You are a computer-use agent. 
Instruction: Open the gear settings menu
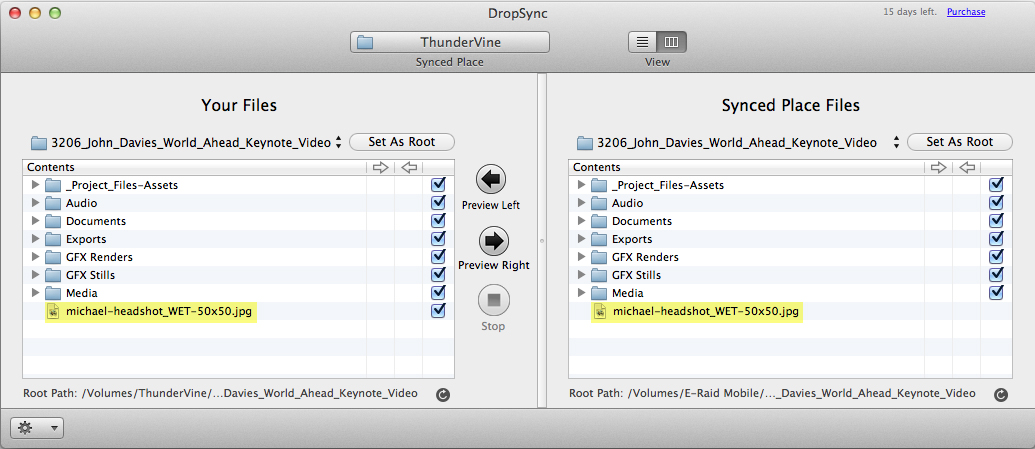[x=37, y=428]
